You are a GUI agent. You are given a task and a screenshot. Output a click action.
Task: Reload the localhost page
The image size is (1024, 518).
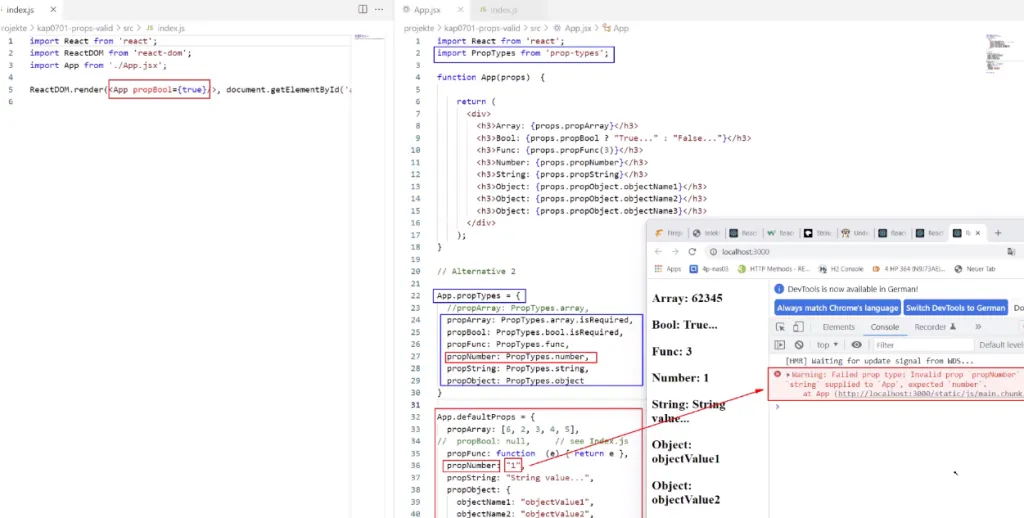(692, 251)
